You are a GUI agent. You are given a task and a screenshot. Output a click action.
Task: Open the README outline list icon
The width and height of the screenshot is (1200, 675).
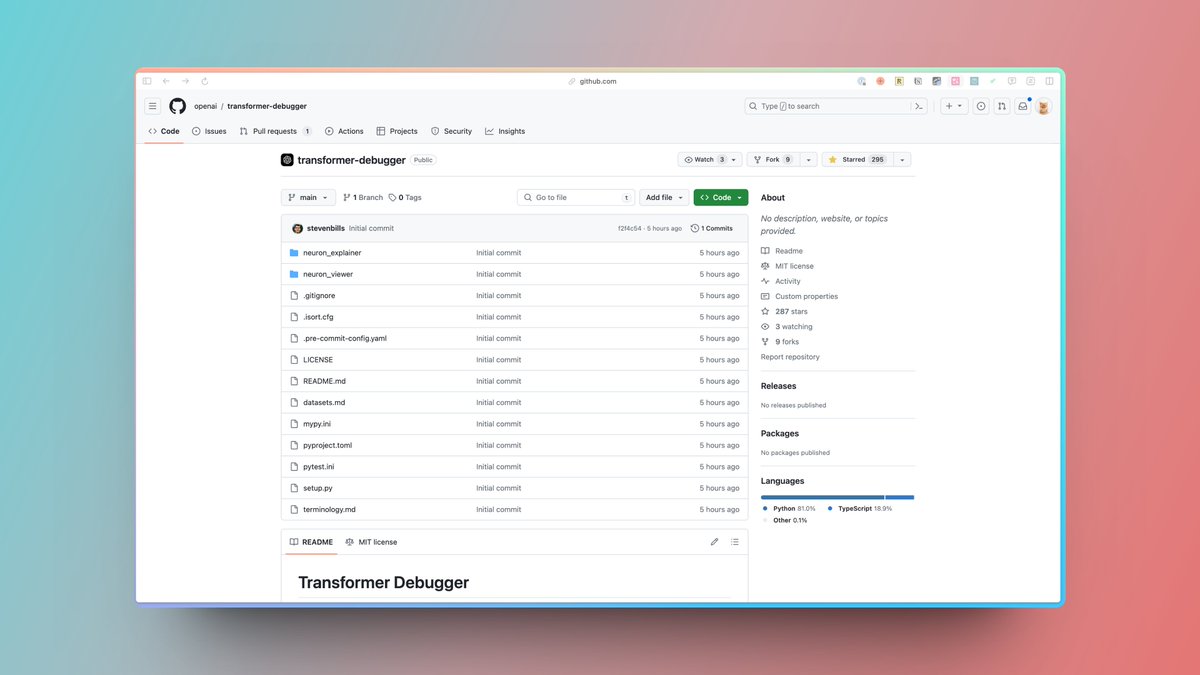pos(735,542)
